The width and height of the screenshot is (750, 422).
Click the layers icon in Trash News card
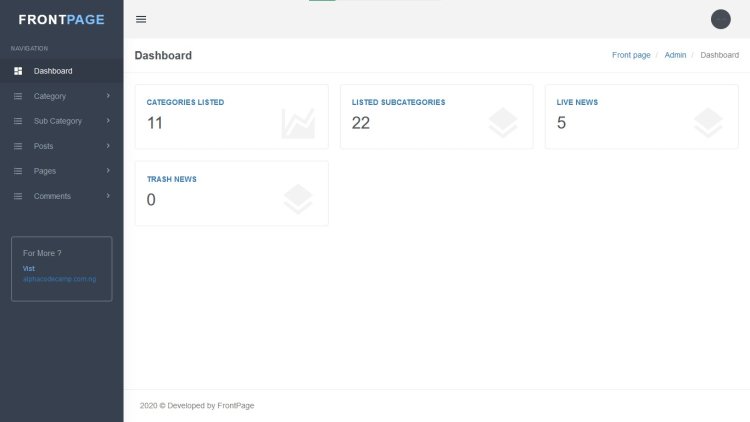pos(298,200)
